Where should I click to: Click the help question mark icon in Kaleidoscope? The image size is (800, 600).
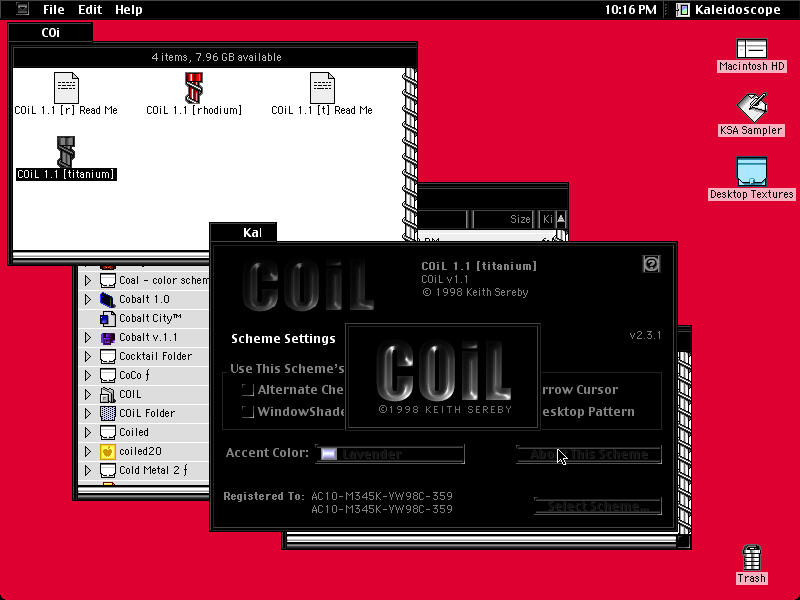point(651,264)
